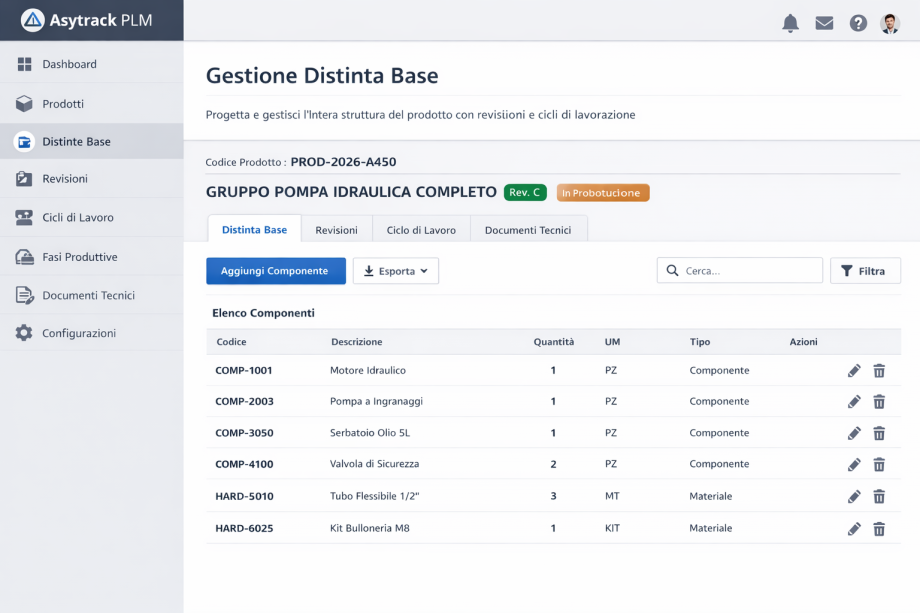Open the notifications bell
The width and height of the screenshot is (920, 613).
coord(790,23)
